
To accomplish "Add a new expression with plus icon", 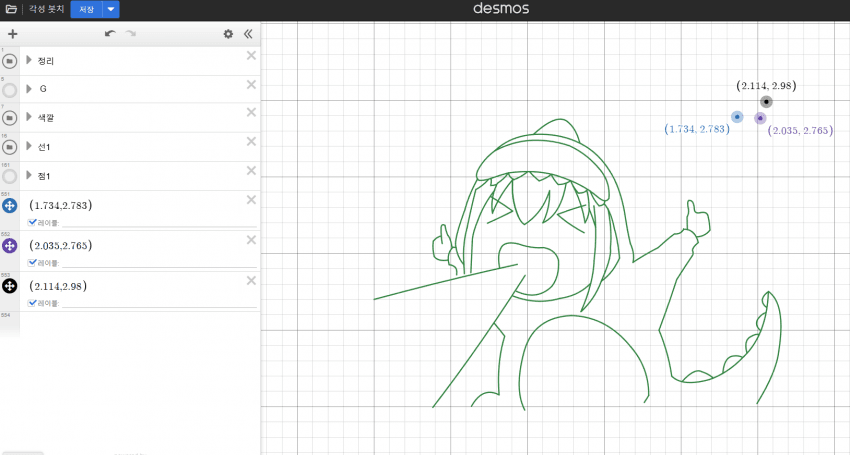I will coord(12,34).
